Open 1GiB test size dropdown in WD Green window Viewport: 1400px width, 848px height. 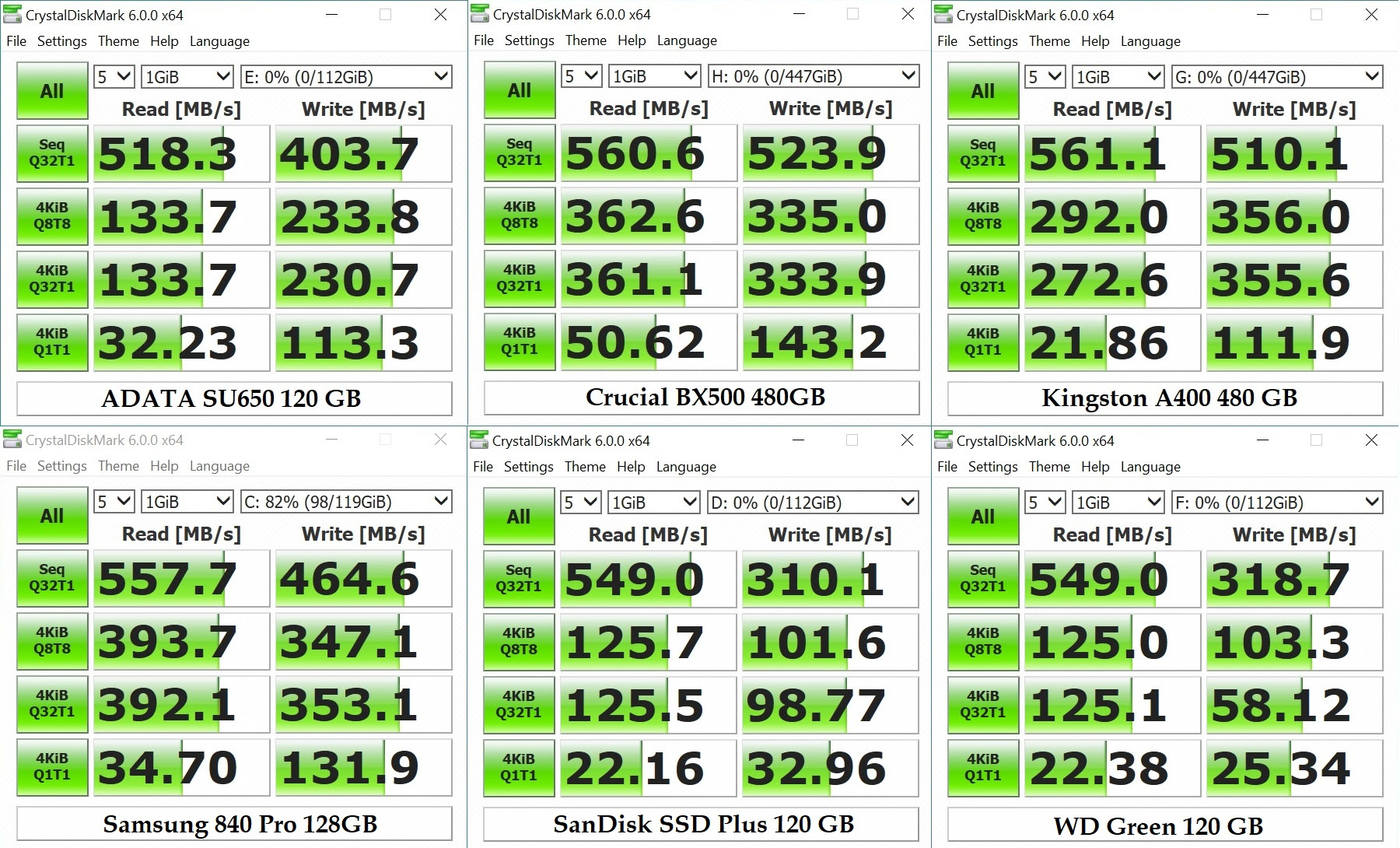tap(1118, 502)
